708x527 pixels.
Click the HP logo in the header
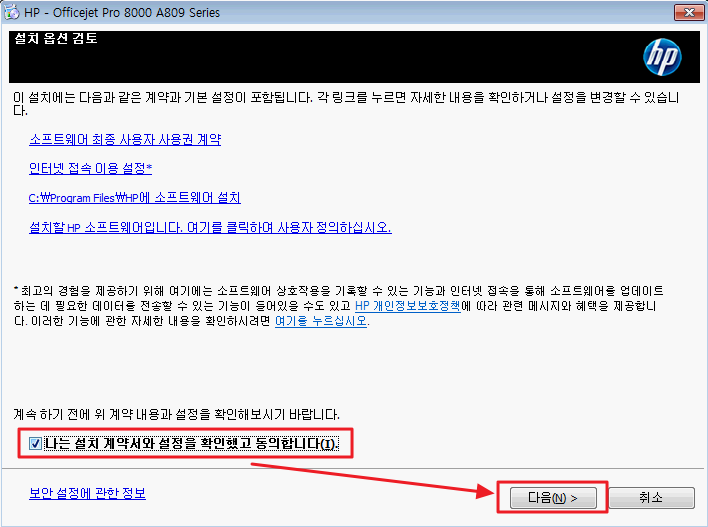point(662,57)
